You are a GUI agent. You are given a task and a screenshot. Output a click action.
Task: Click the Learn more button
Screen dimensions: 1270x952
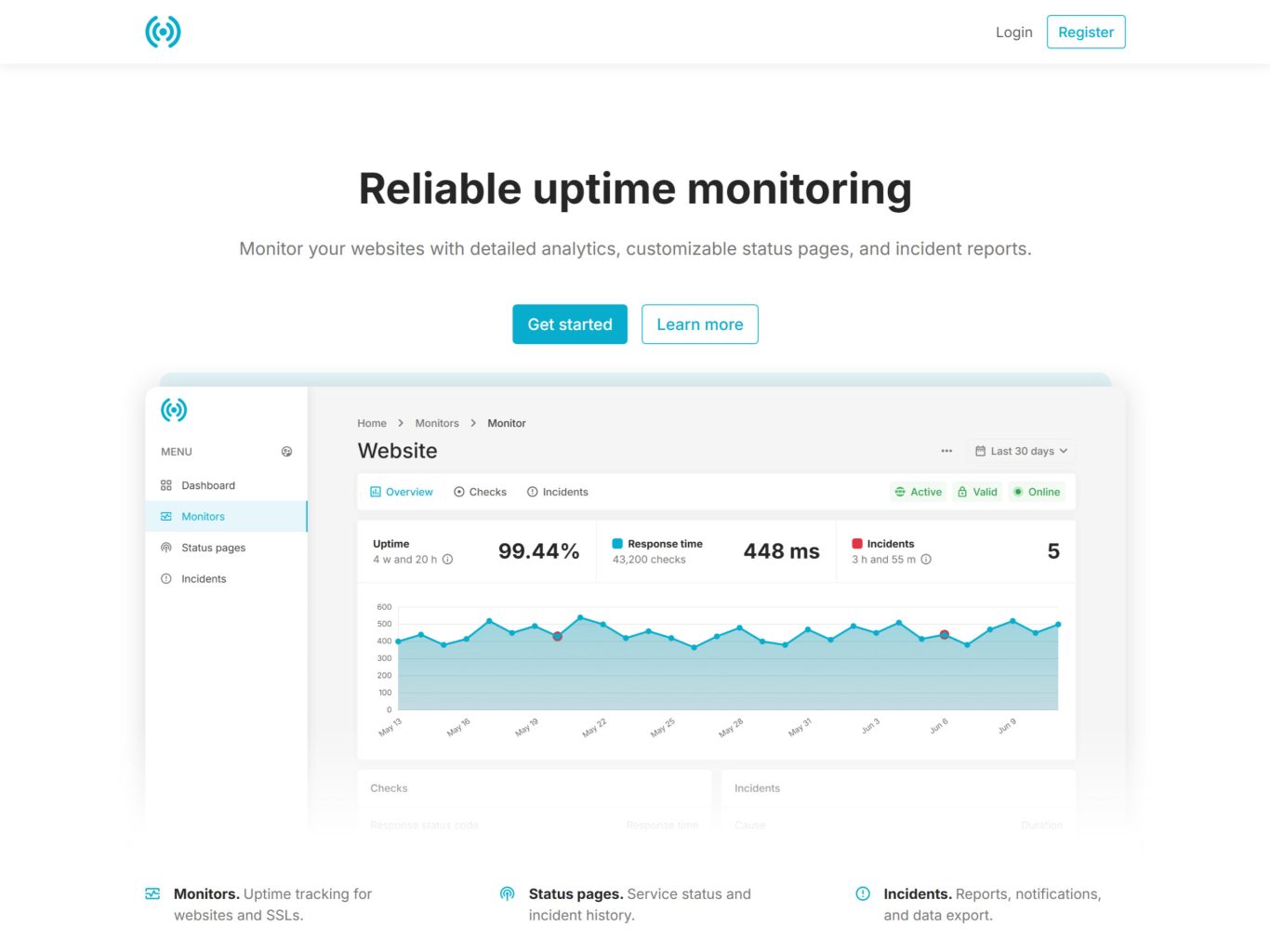699,324
